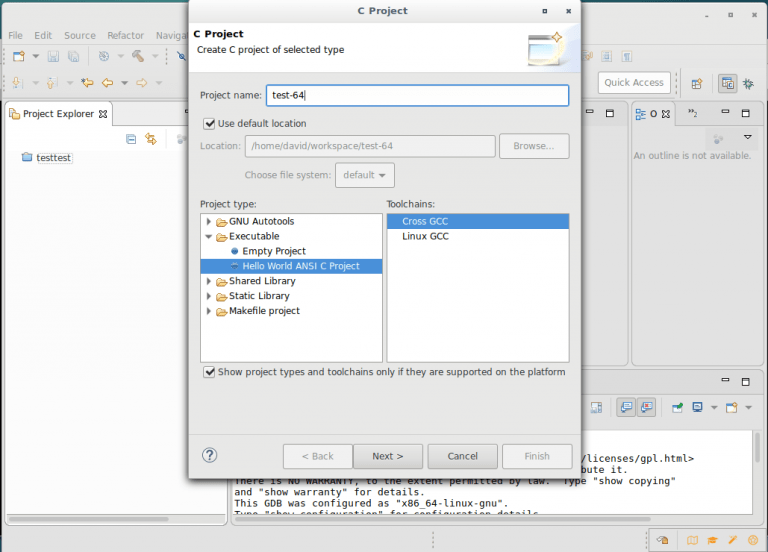Click the Save All icon in main toolbar
Viewport: 768px width, 552px height.
(x=73, y=56)
